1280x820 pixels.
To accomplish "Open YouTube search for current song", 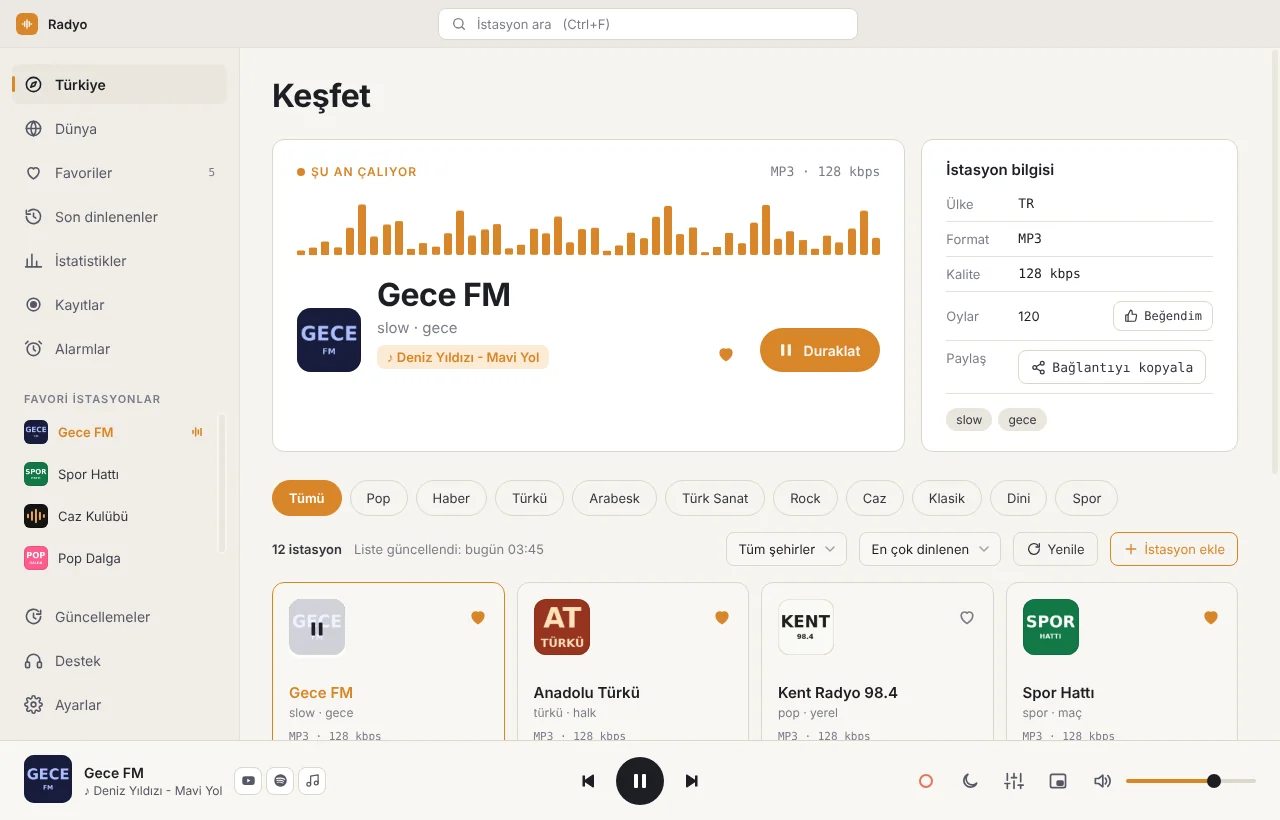I will (x=248, y=781).
